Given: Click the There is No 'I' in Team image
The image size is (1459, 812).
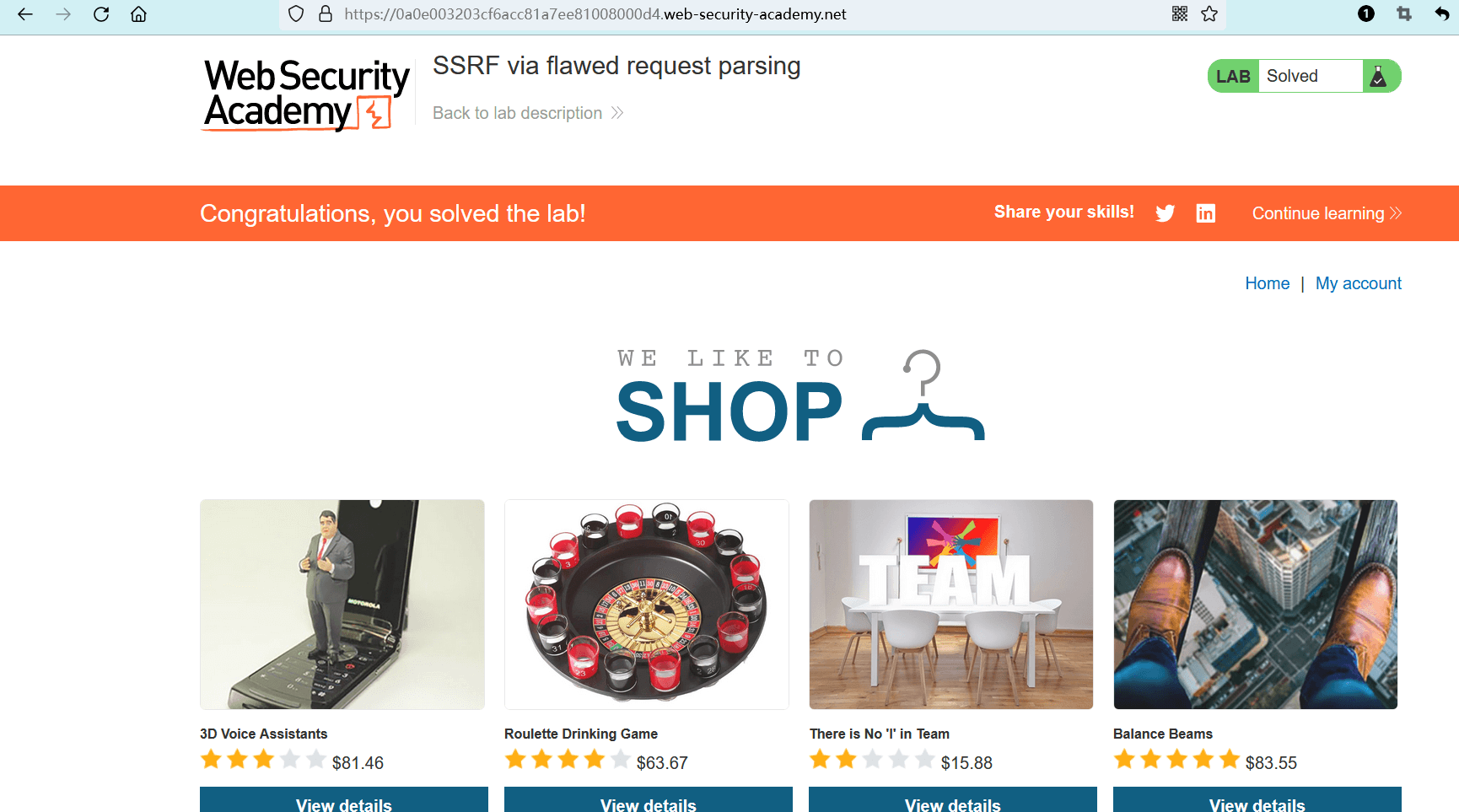Looking at the screenshot, I should point(950,605).
